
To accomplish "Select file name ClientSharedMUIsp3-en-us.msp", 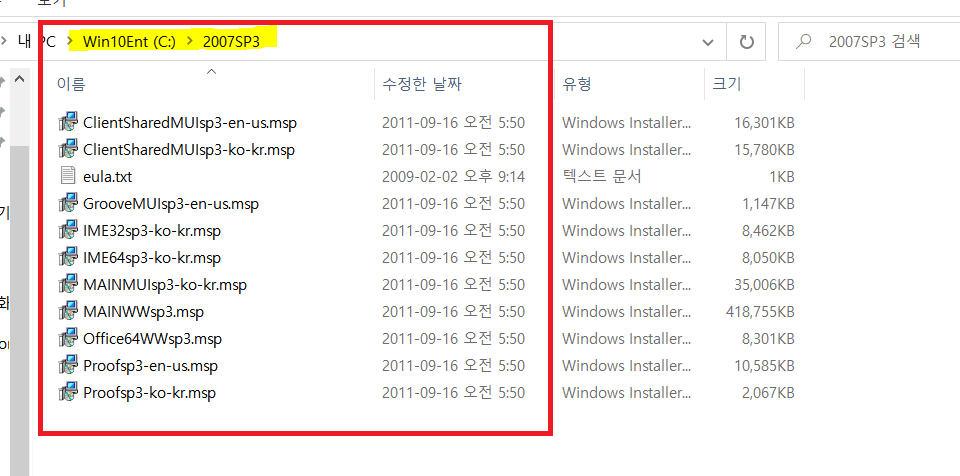I will point(190,123).
